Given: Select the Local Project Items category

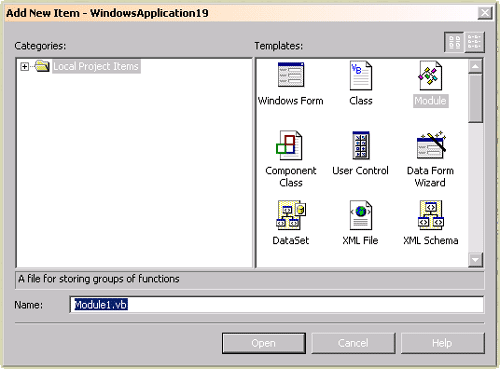Looking at the screenshot, I should [x=96, y=66].
